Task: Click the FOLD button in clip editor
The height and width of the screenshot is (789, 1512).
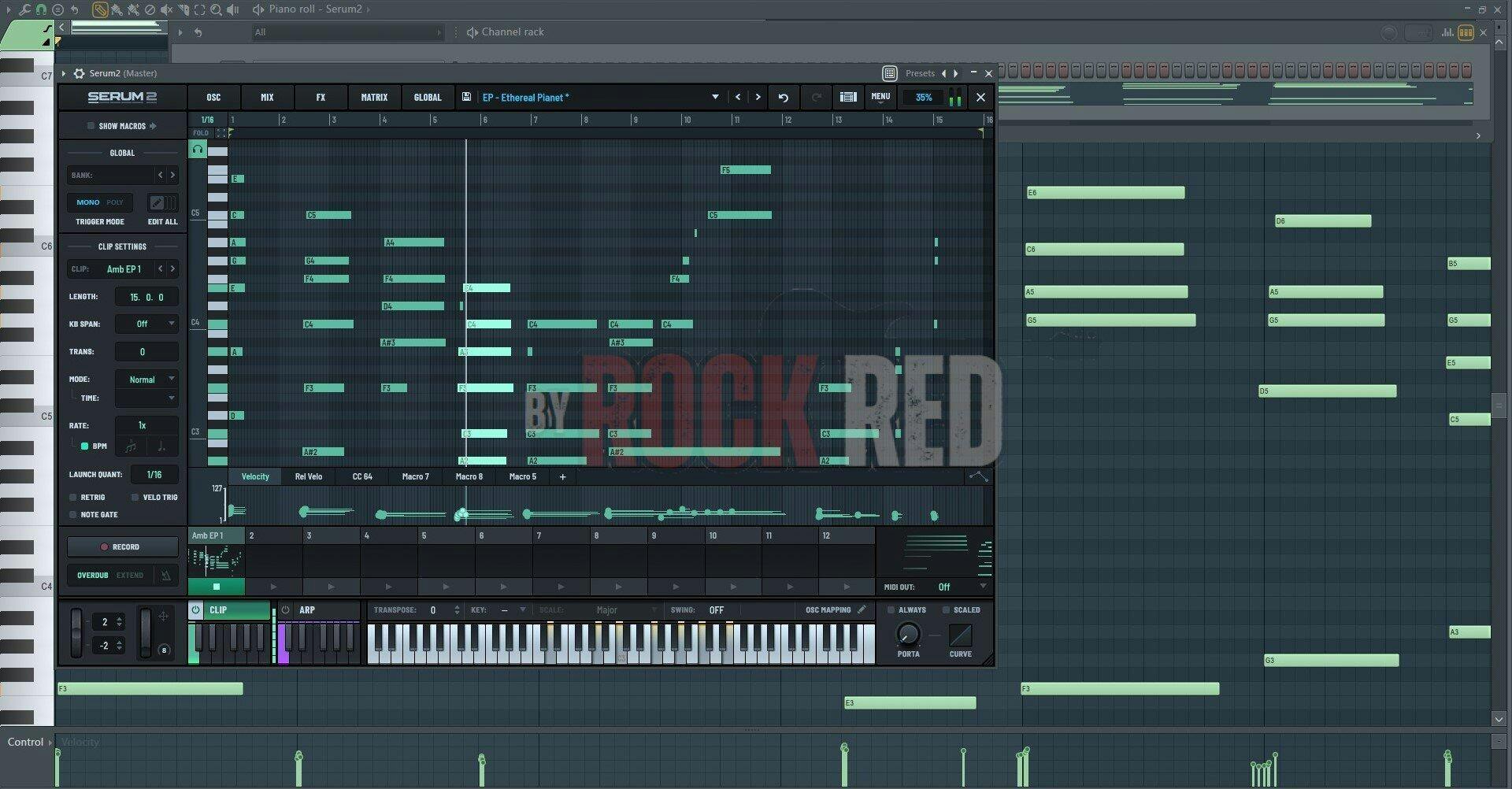Action: [x=201, y=133]
